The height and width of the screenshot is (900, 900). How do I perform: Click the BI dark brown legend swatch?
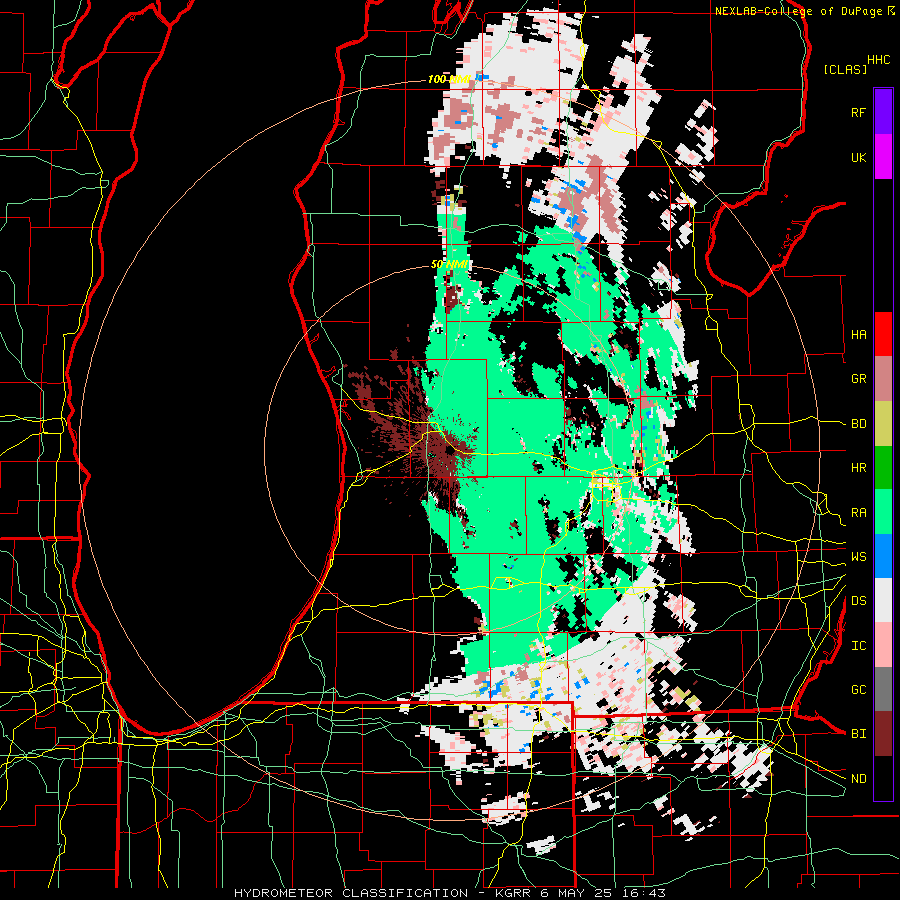(x=883, y=734)
